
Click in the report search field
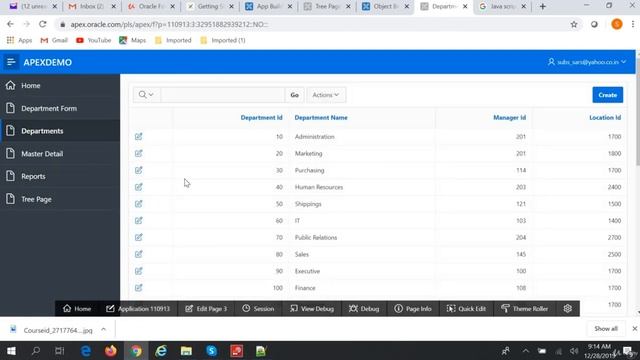click(222, 95)
